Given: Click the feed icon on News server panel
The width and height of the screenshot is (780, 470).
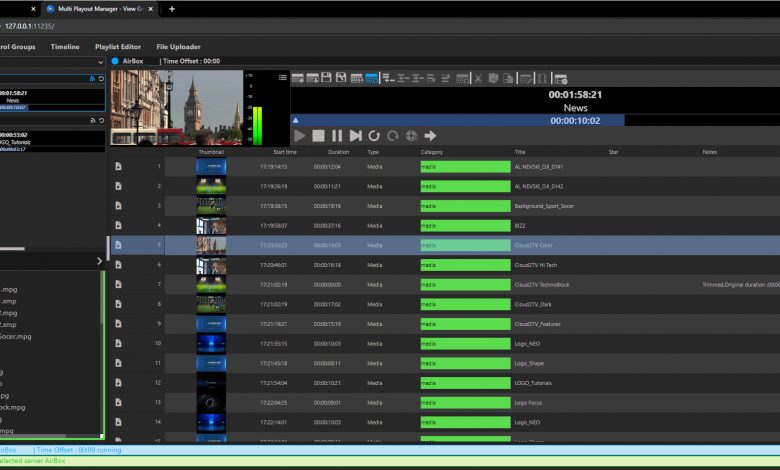Looking at the screenshot, I should point(92,78).
